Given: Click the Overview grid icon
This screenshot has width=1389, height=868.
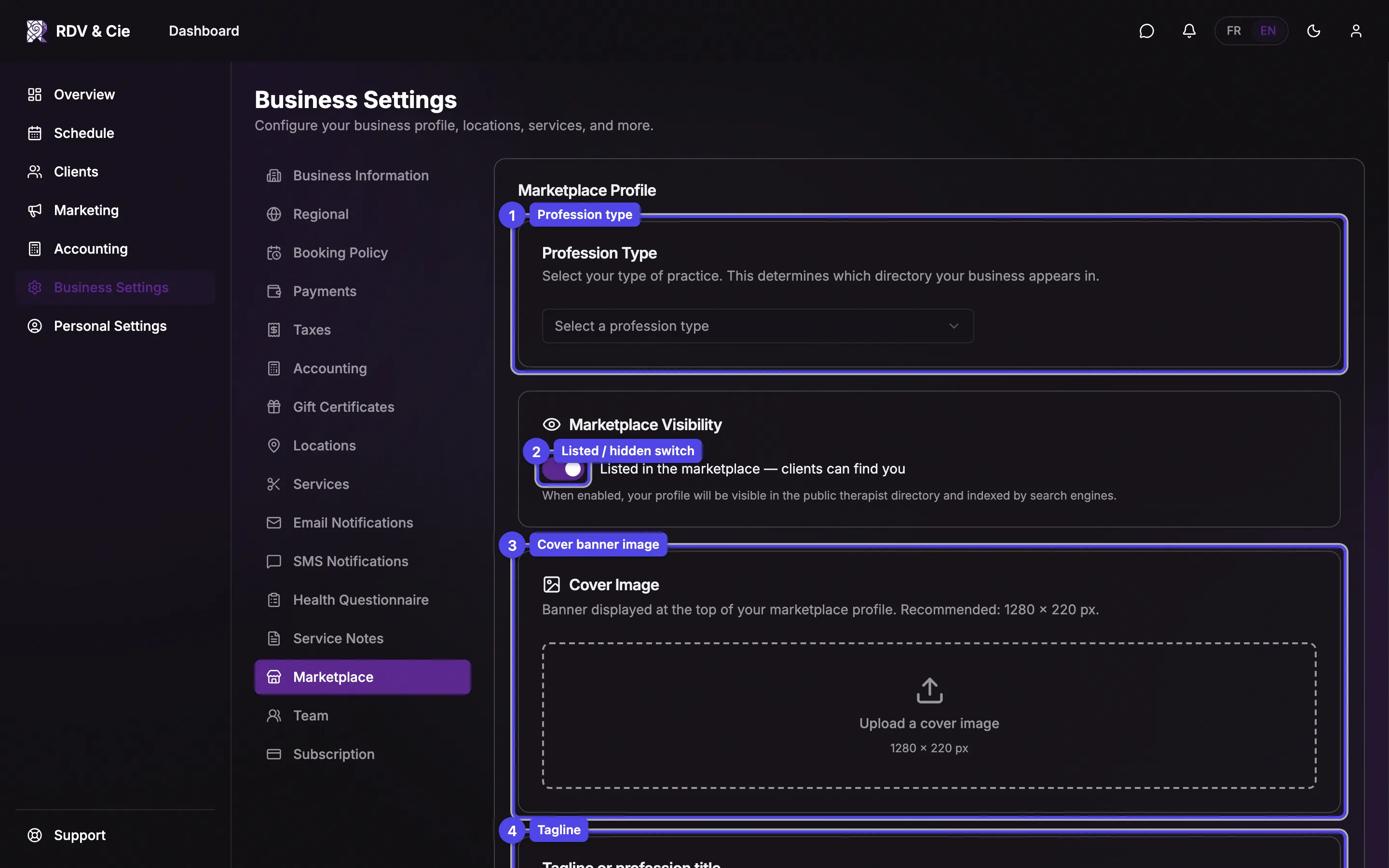Looking at the screenshot, I should 34,95.
